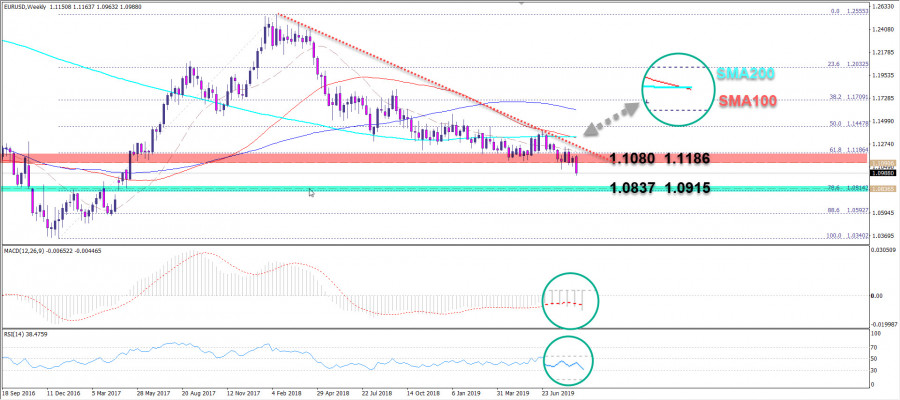Click the Fibonacci 88.6 level label
Image resolution: width=900 pixels, height=400 pixels.
[x=847, y=211]
